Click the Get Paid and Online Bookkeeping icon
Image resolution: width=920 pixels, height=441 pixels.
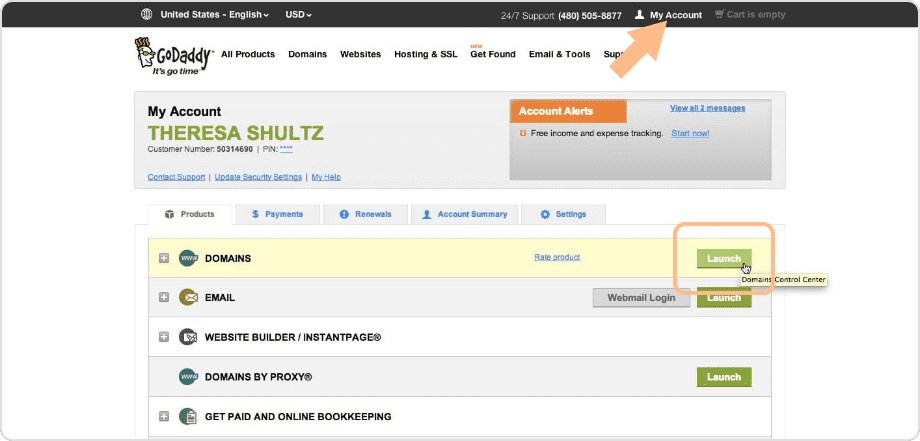point(188,417)
